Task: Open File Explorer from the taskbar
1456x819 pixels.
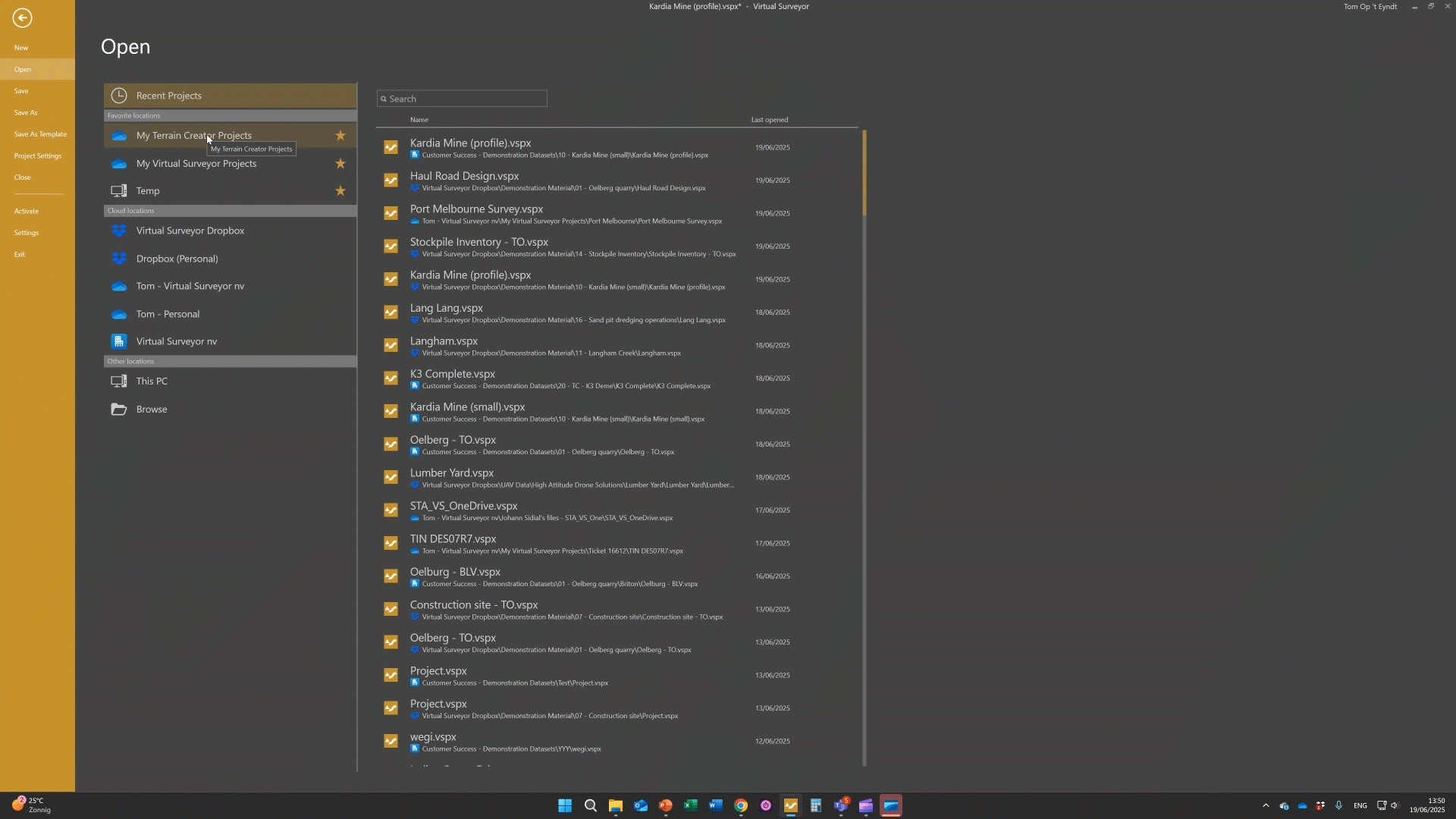Action: pos(615,805)
